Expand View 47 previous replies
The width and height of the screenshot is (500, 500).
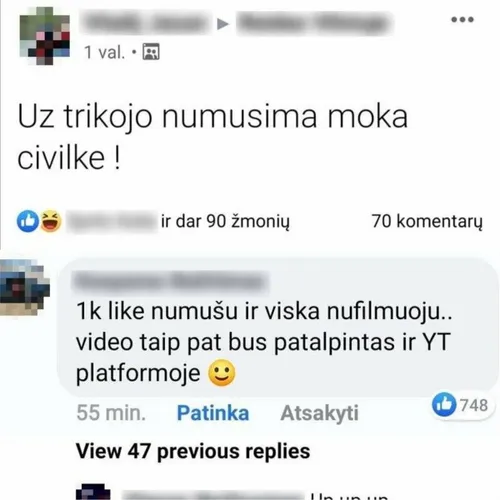pos(193,451)
